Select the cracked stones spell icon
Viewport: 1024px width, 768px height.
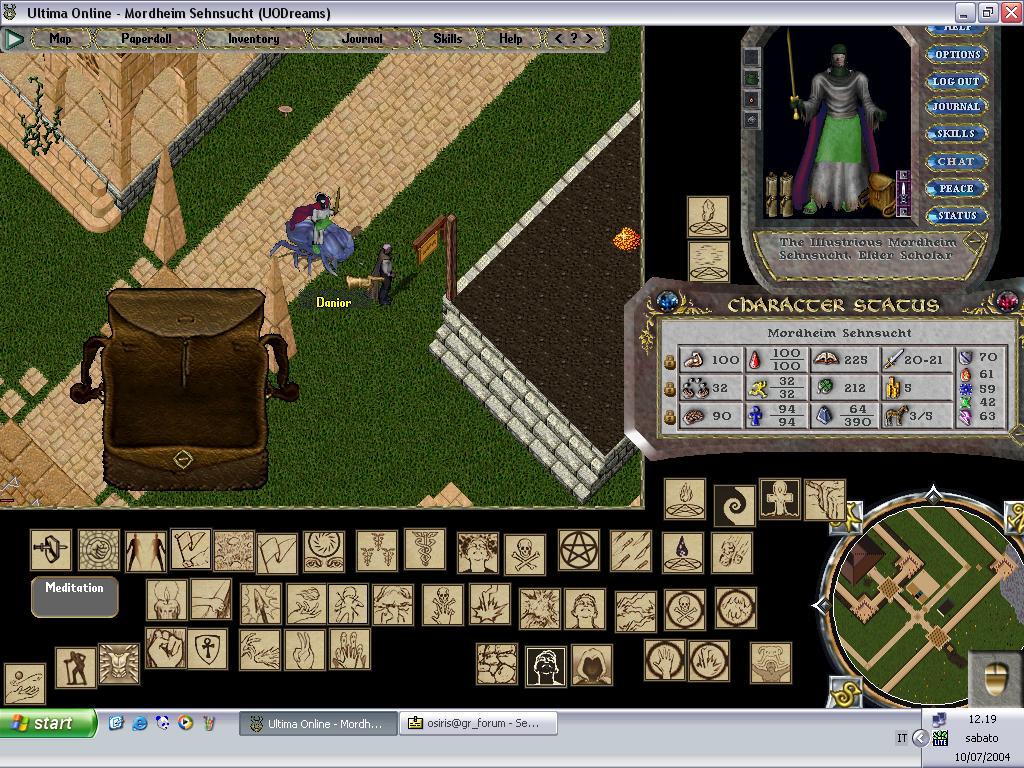(497, 664)
